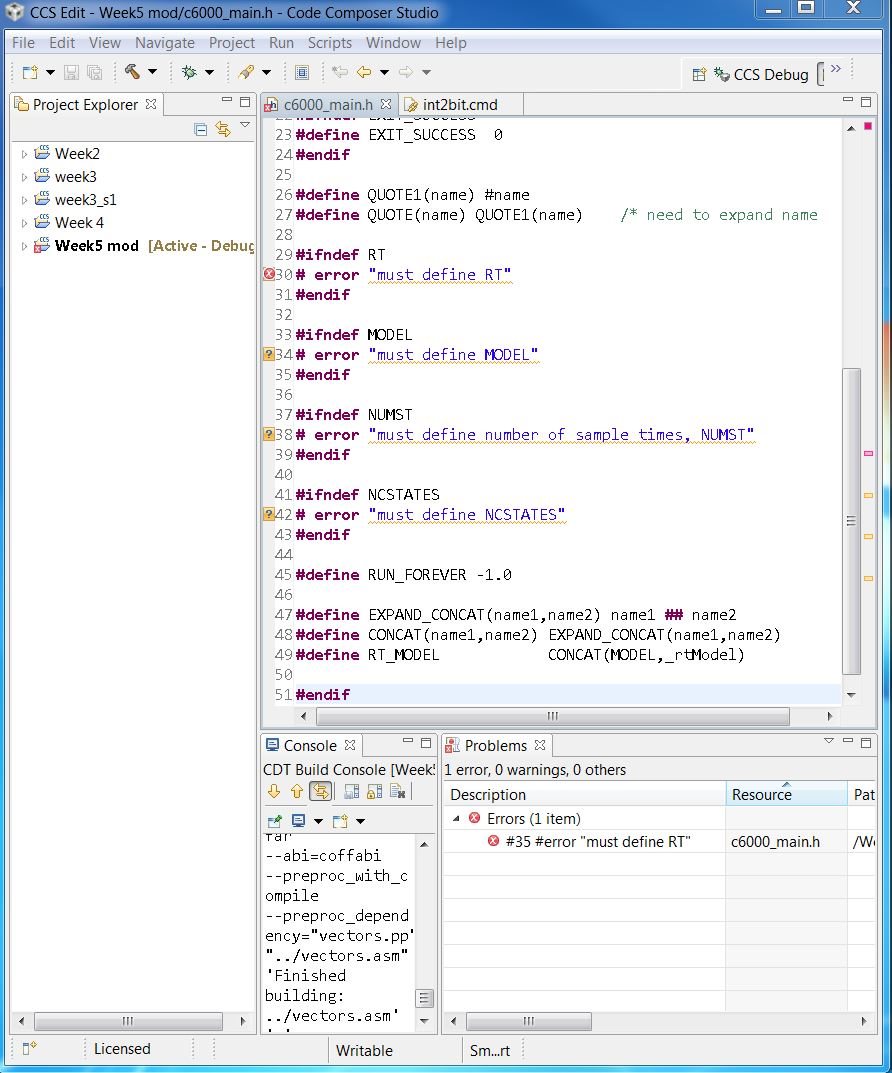
Task: Open the New Console view dropdown
Action: click(360, 820)
